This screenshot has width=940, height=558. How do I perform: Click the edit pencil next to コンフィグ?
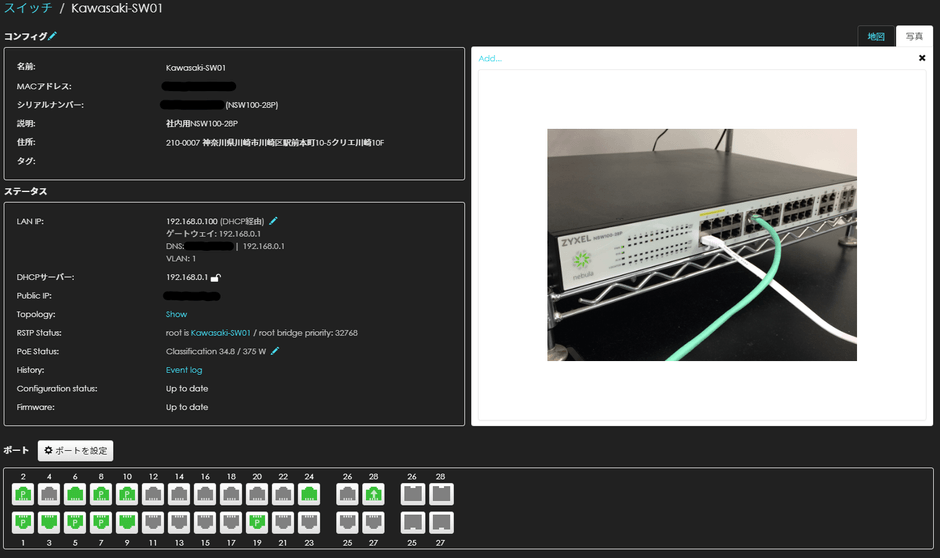point(53,36)
